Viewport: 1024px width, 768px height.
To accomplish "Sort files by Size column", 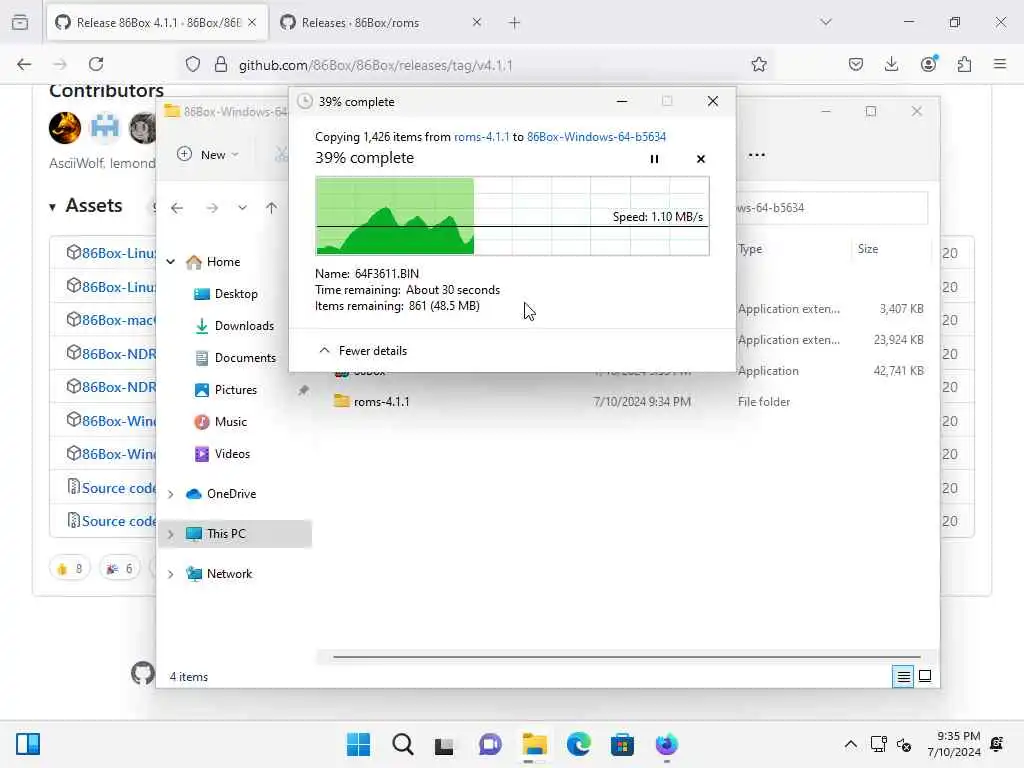I will pyautogui.click(x=868, y=249).
